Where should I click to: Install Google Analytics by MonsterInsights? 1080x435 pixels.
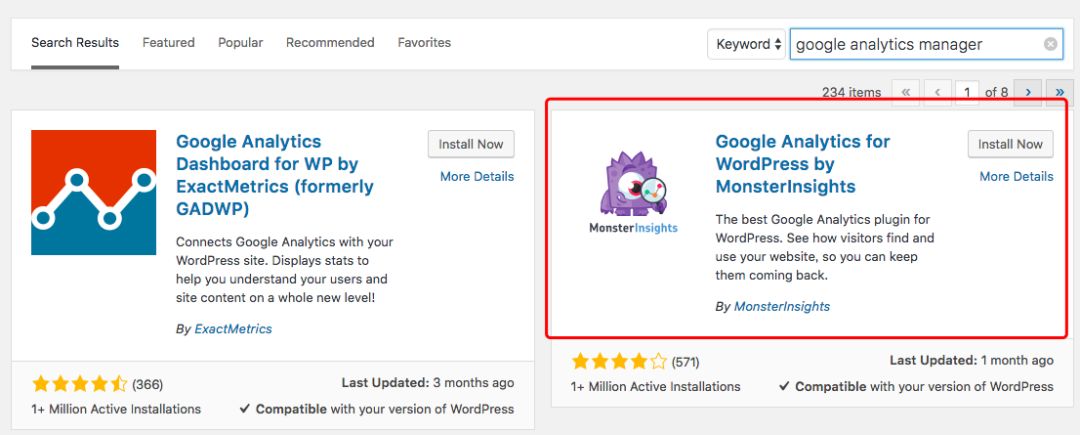point(1010,144)
